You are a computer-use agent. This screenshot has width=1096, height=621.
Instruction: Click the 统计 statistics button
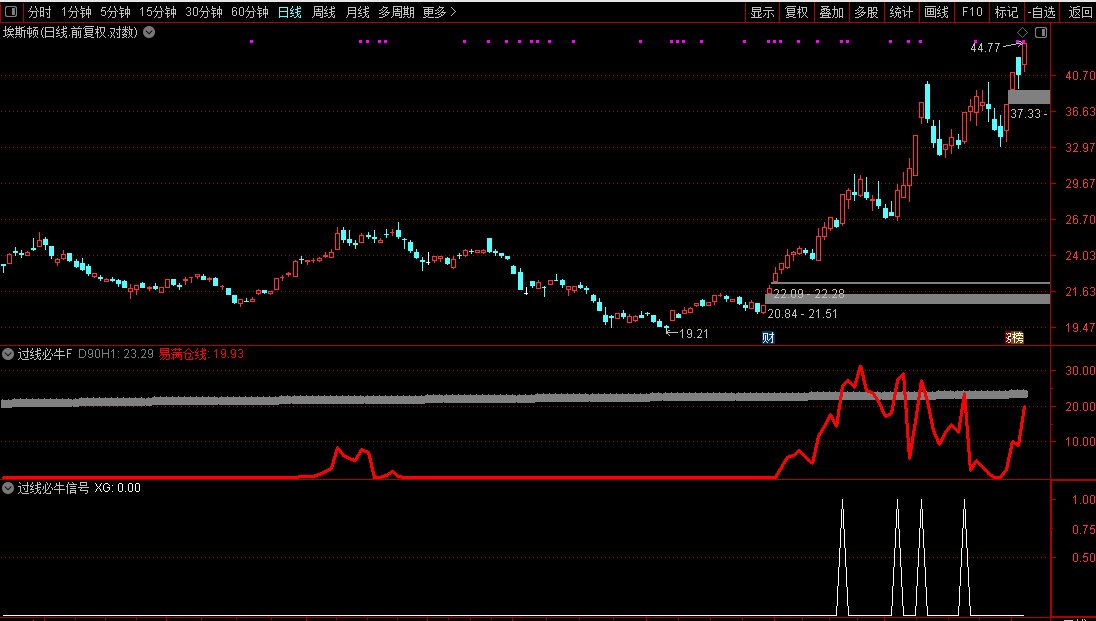[901, 12]
